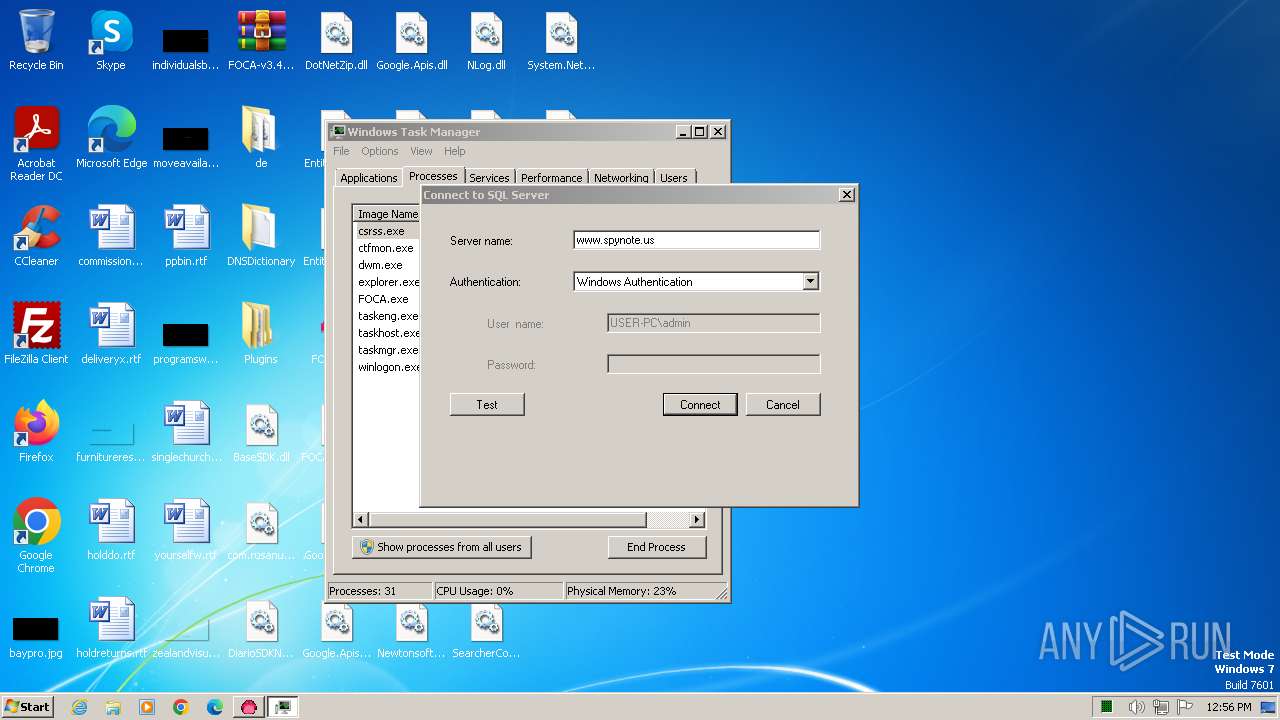Click End Process button

click(x=656, y=547)
